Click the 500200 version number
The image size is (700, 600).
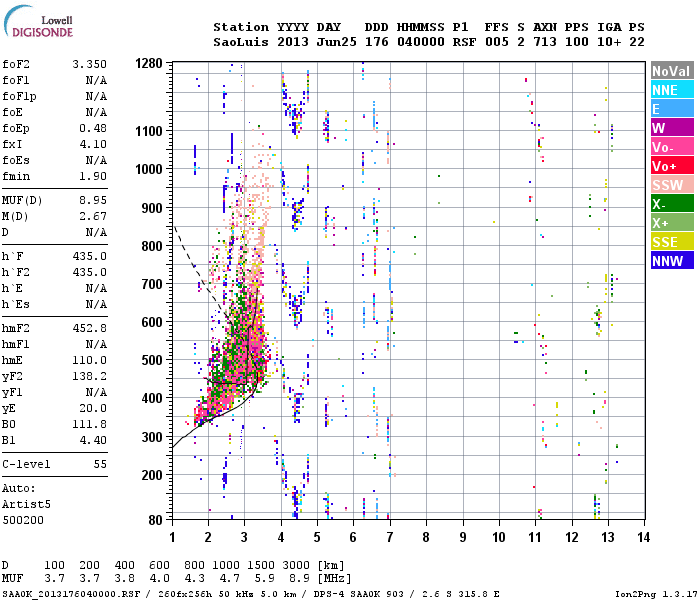tap(23, 520)
